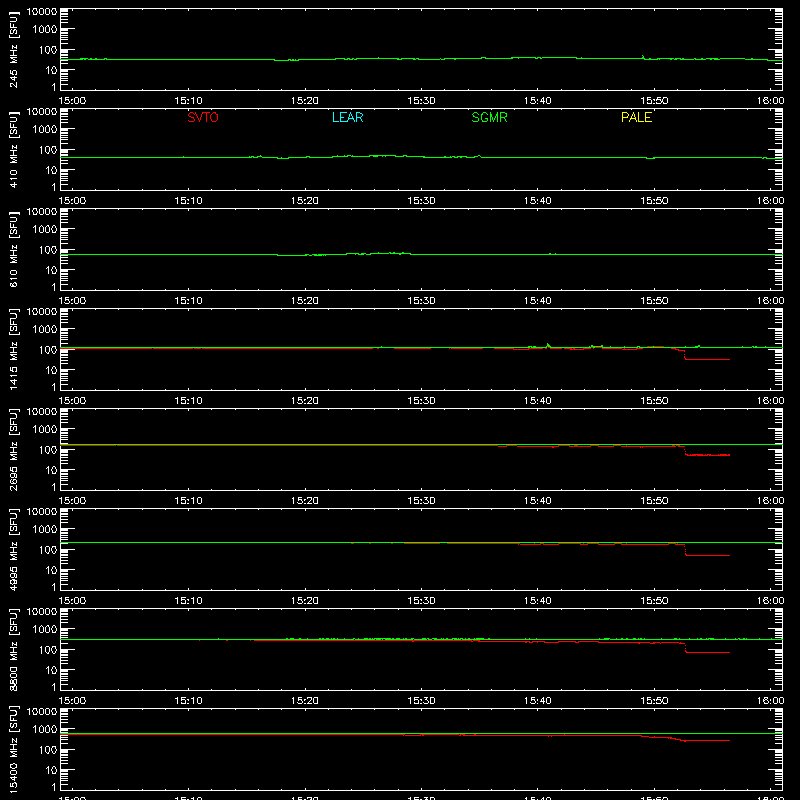Image resolution: width=800 pixels, height=800 pixels.
Task: Select the 1415 MHz [SFU] axis title
Action: pyautogui.click(x=13, y=349)
